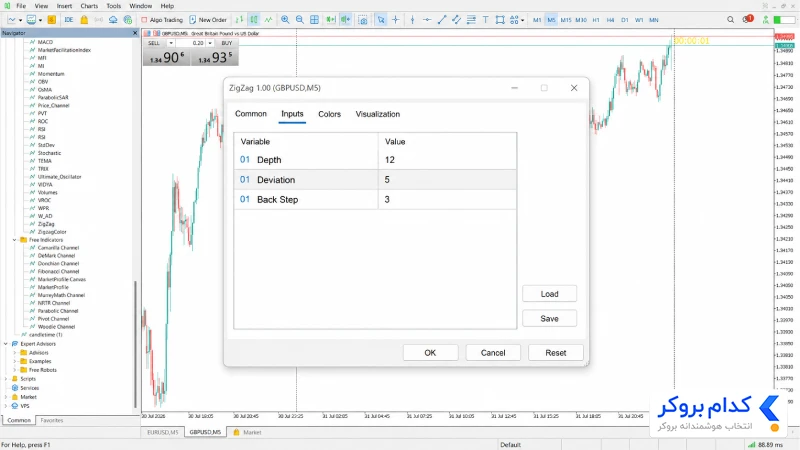Click OK in the ZigZag dialog
This screenshot has height=450, width=800.
tap(430, 353)
